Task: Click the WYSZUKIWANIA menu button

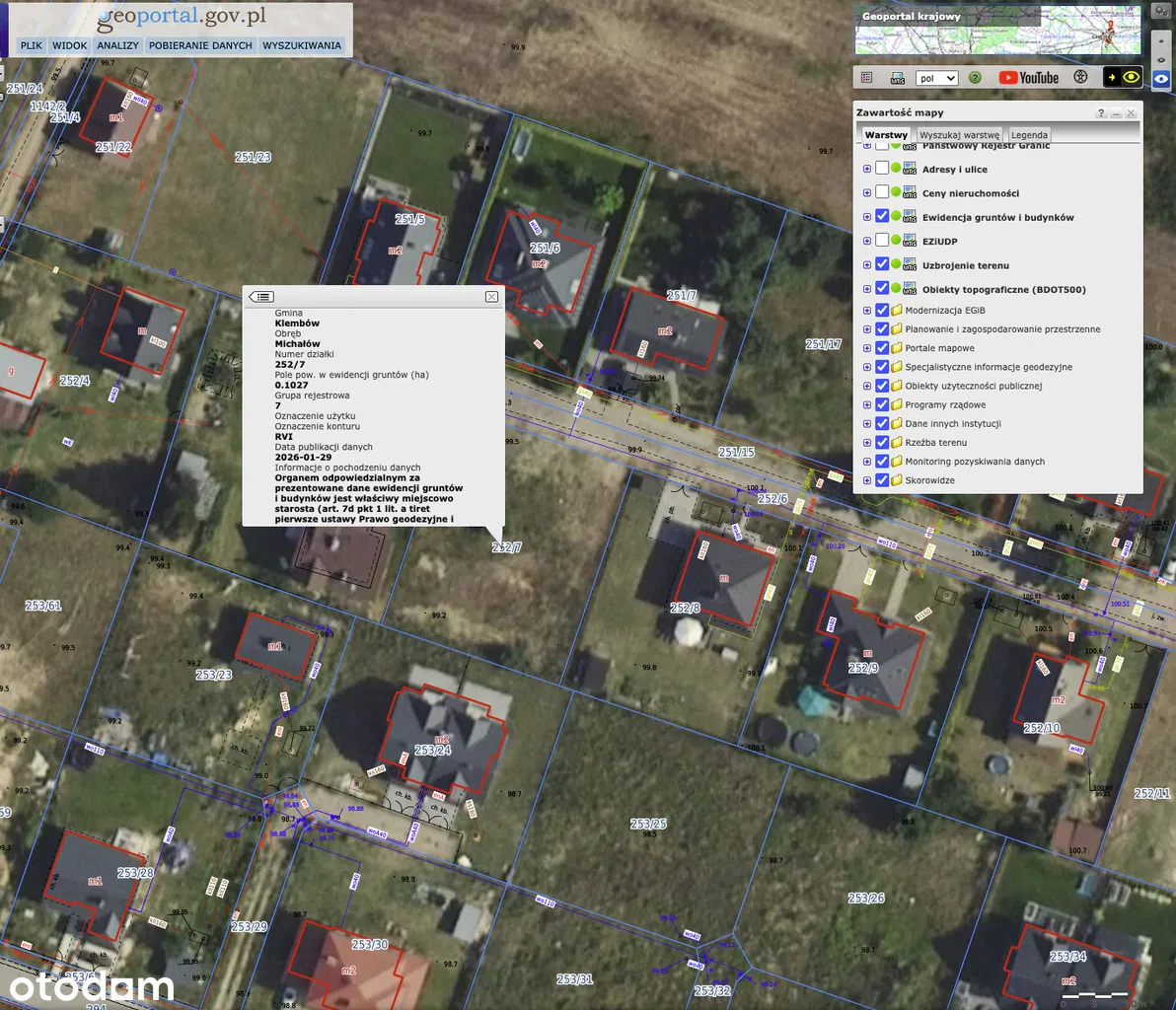Action: (302, 45)
